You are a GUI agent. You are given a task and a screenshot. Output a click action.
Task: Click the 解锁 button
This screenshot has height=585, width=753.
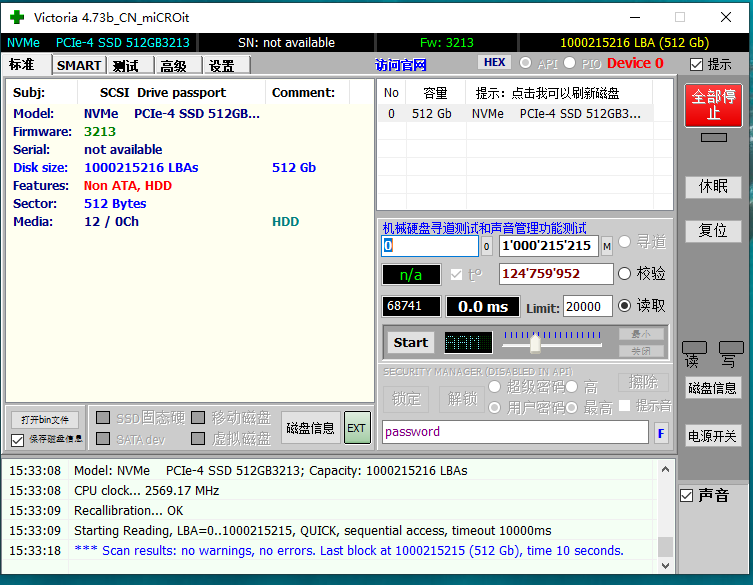tap(462, 399)
